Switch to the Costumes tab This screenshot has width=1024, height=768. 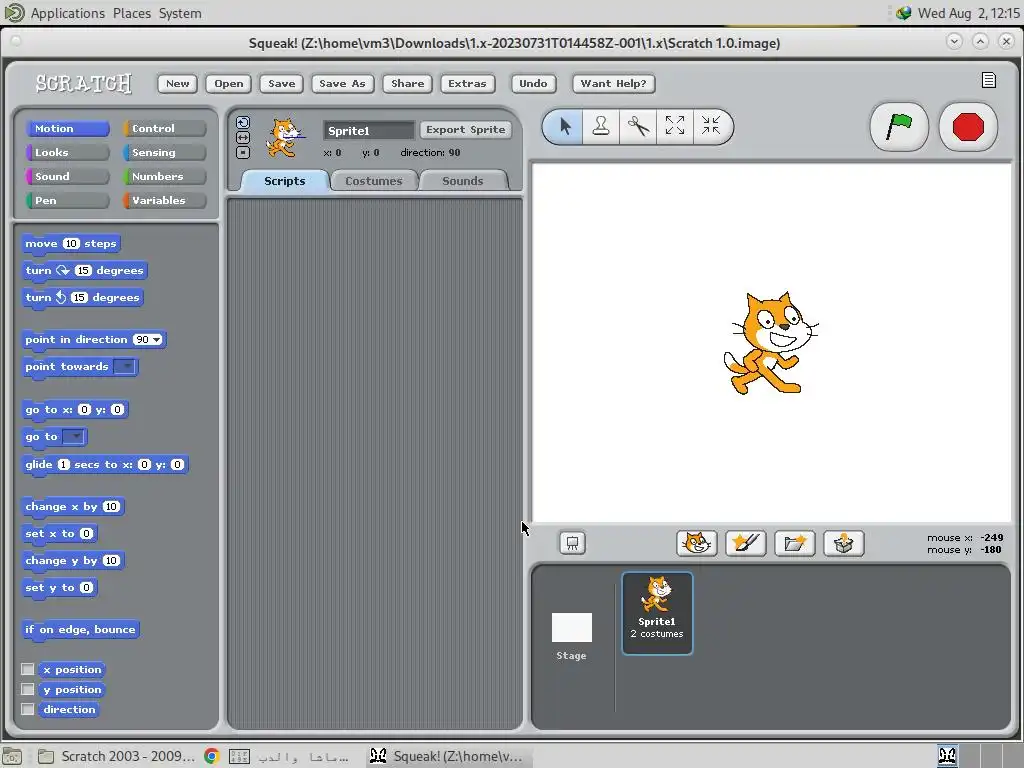point(374,181)
